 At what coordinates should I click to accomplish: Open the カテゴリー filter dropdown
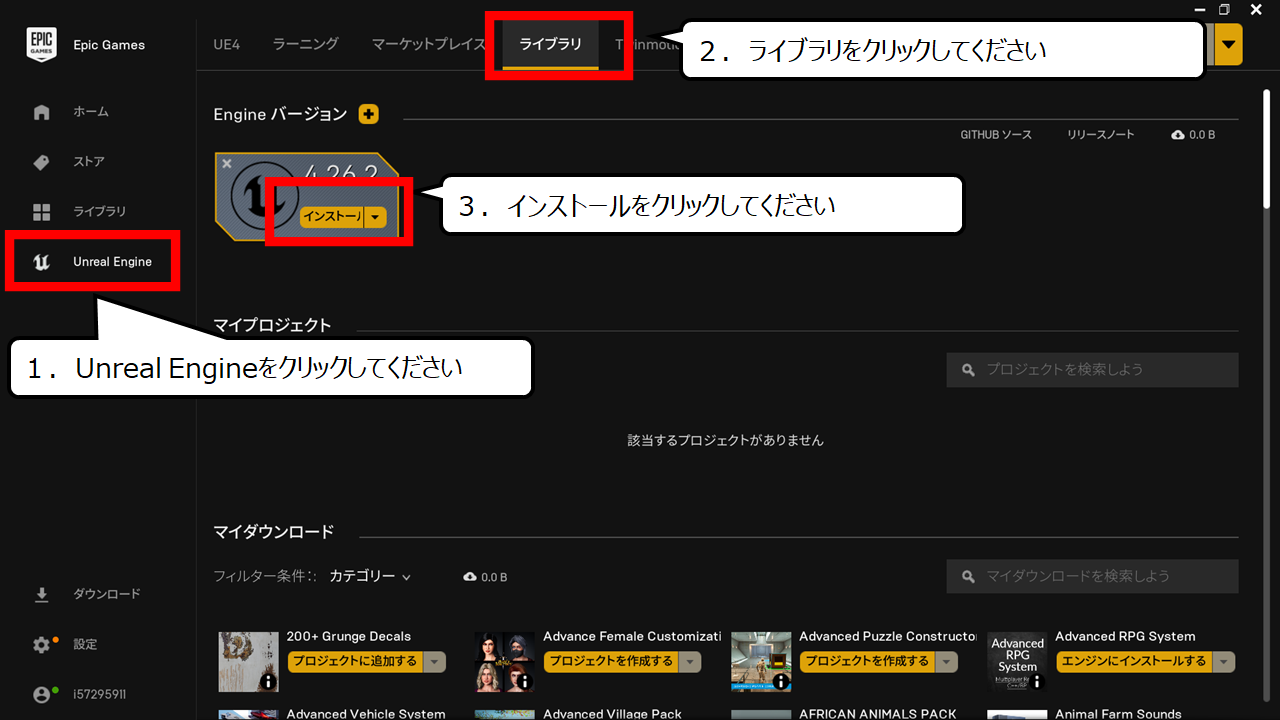coord(370,577)
